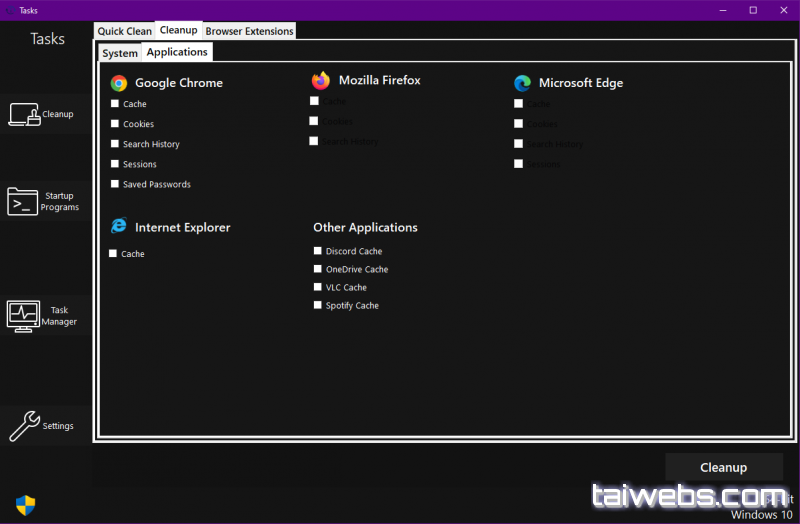Switch to the Quick Clean tab
This screenshot has height=524, width=800.
[x=125, y=31]
